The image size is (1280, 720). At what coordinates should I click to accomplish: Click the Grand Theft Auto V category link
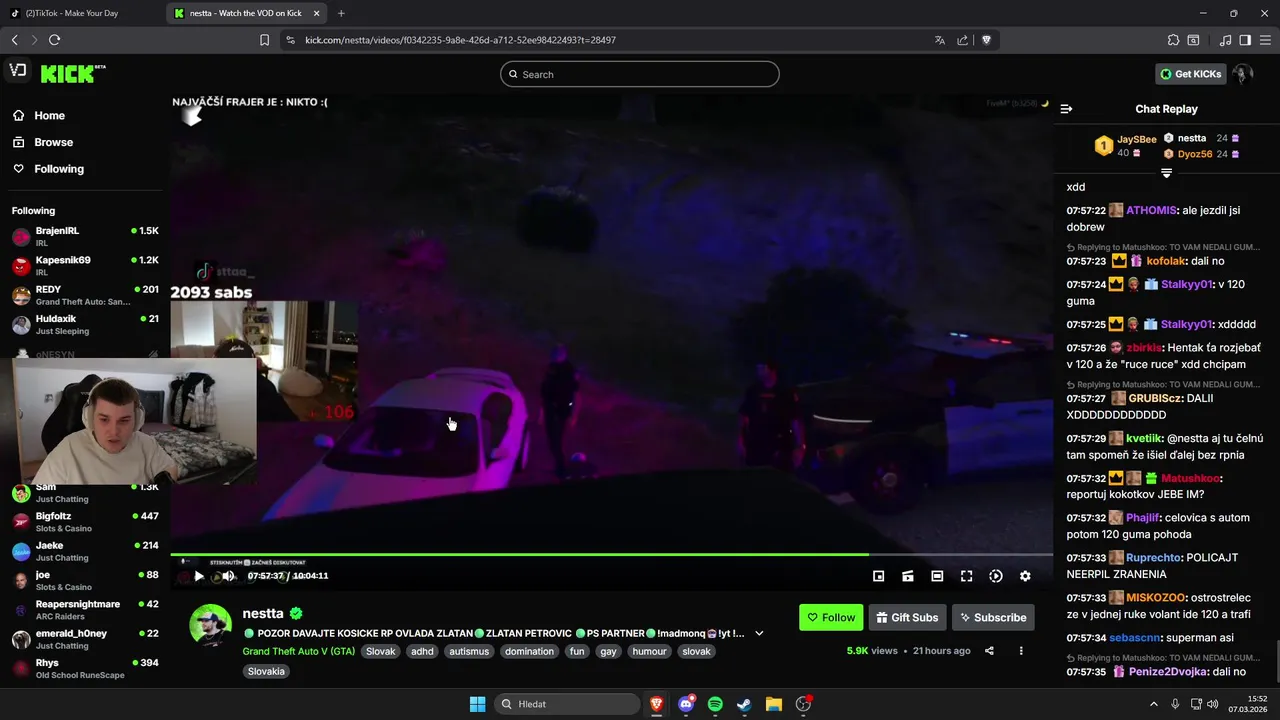click(x=298, y=651)
